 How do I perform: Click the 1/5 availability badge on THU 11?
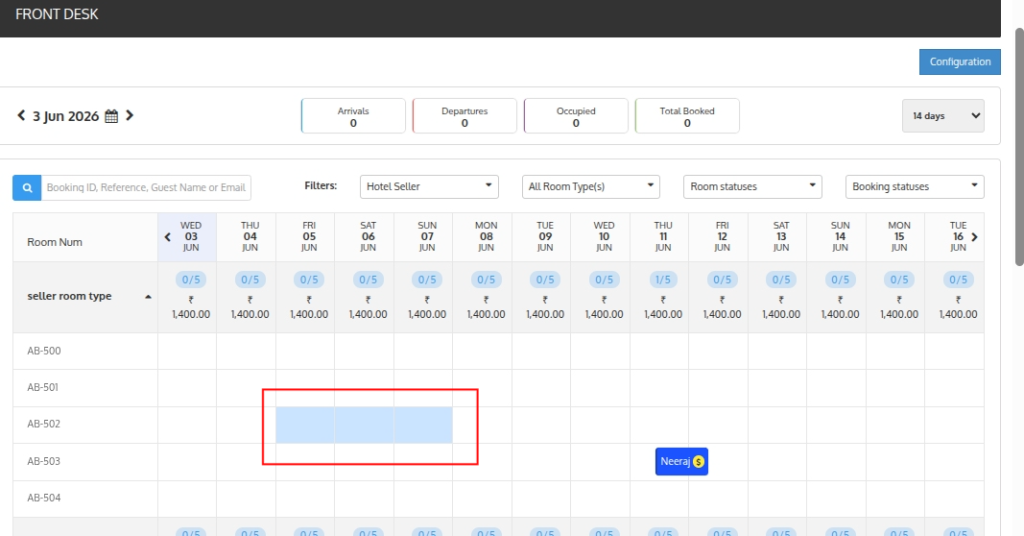pos(663,280)
